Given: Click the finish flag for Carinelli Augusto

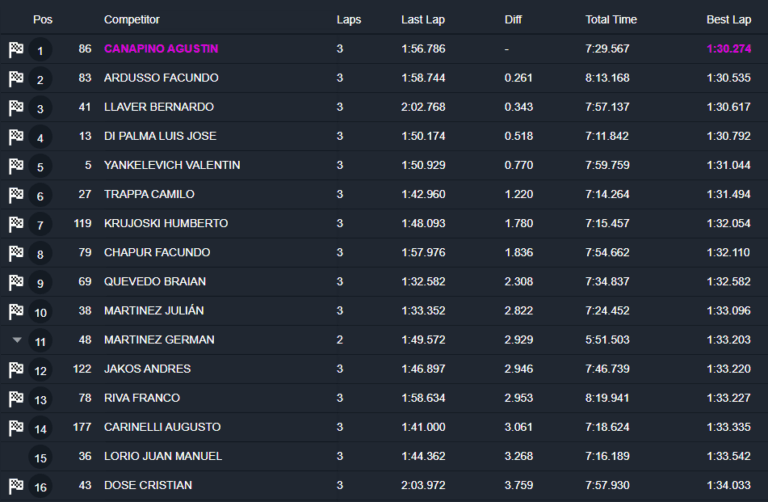Looking at the screenshot, I should (x=16, y=427).
